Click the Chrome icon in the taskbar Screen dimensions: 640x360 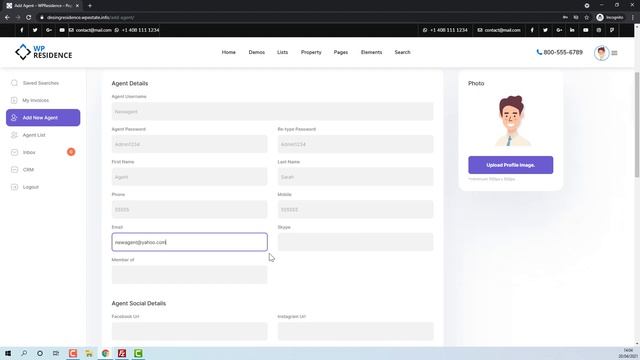(105, 353)
